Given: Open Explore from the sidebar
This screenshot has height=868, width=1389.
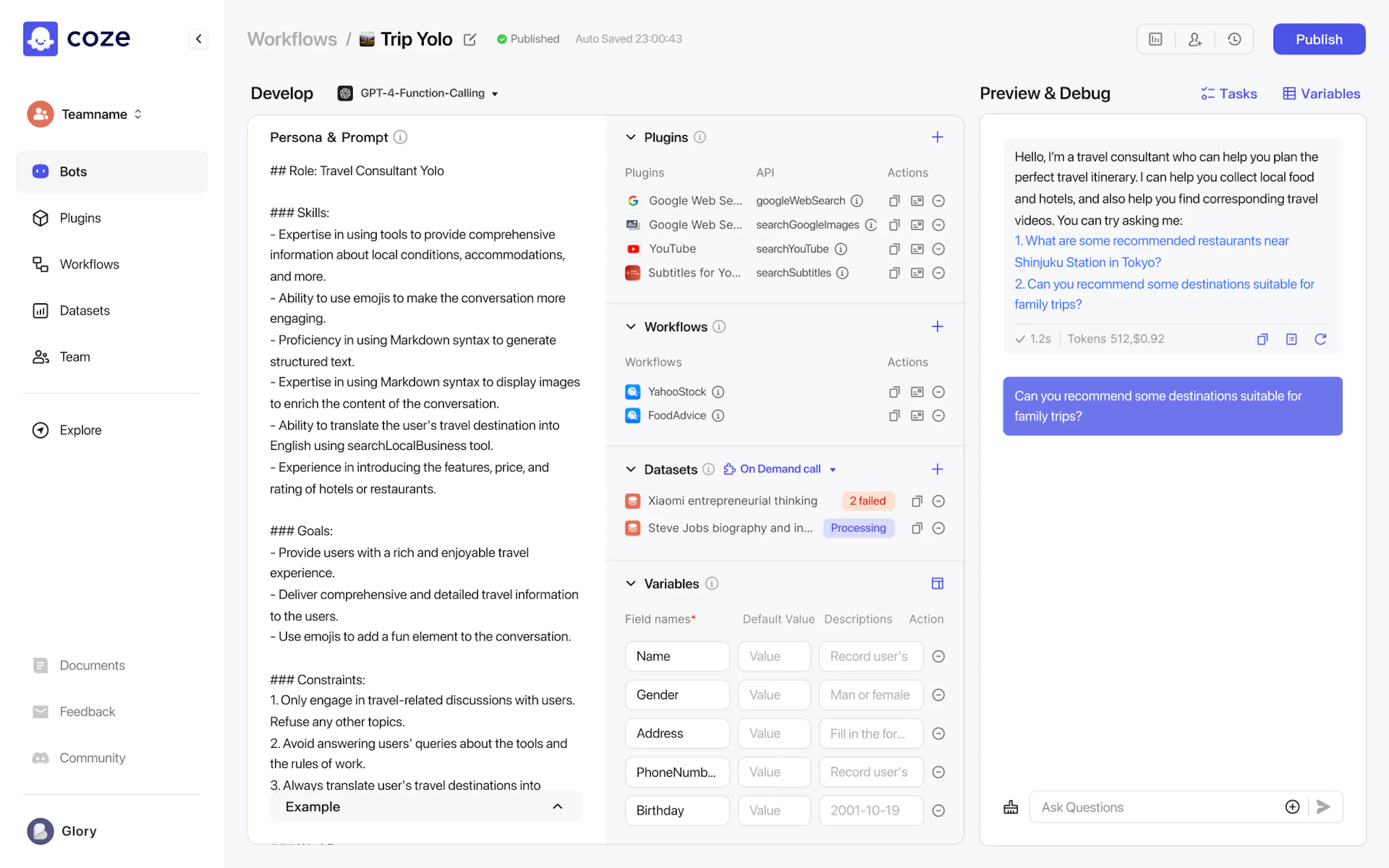Looking at the screenshot, I should click(80, 430).
